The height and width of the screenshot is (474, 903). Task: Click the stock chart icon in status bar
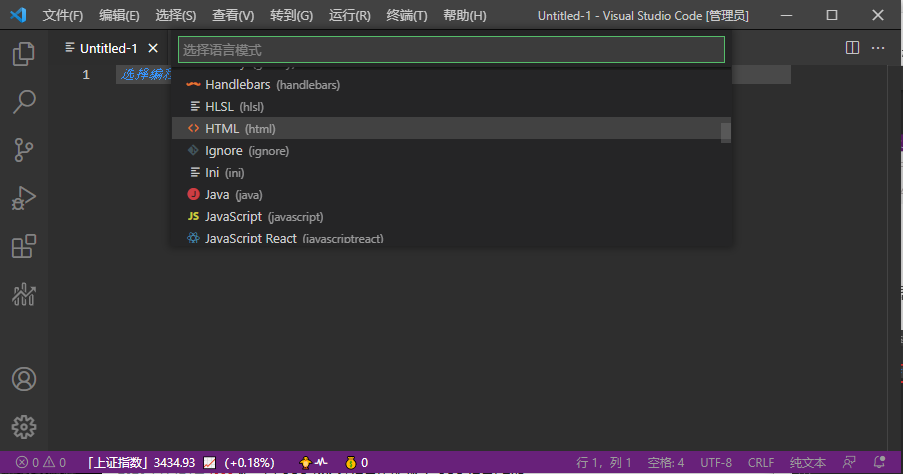210,462
